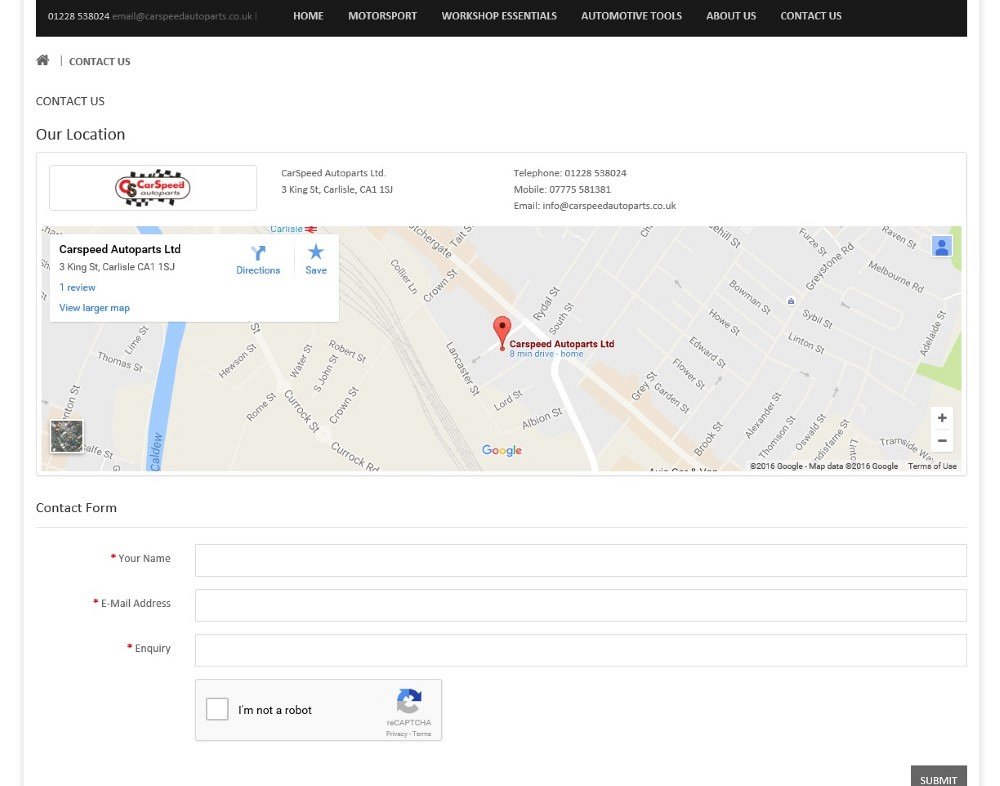Viewport: 1000px width, 786px height.
Task: Click the CarSpeed Autoparts company logo
Action: (x=152, y=188)
